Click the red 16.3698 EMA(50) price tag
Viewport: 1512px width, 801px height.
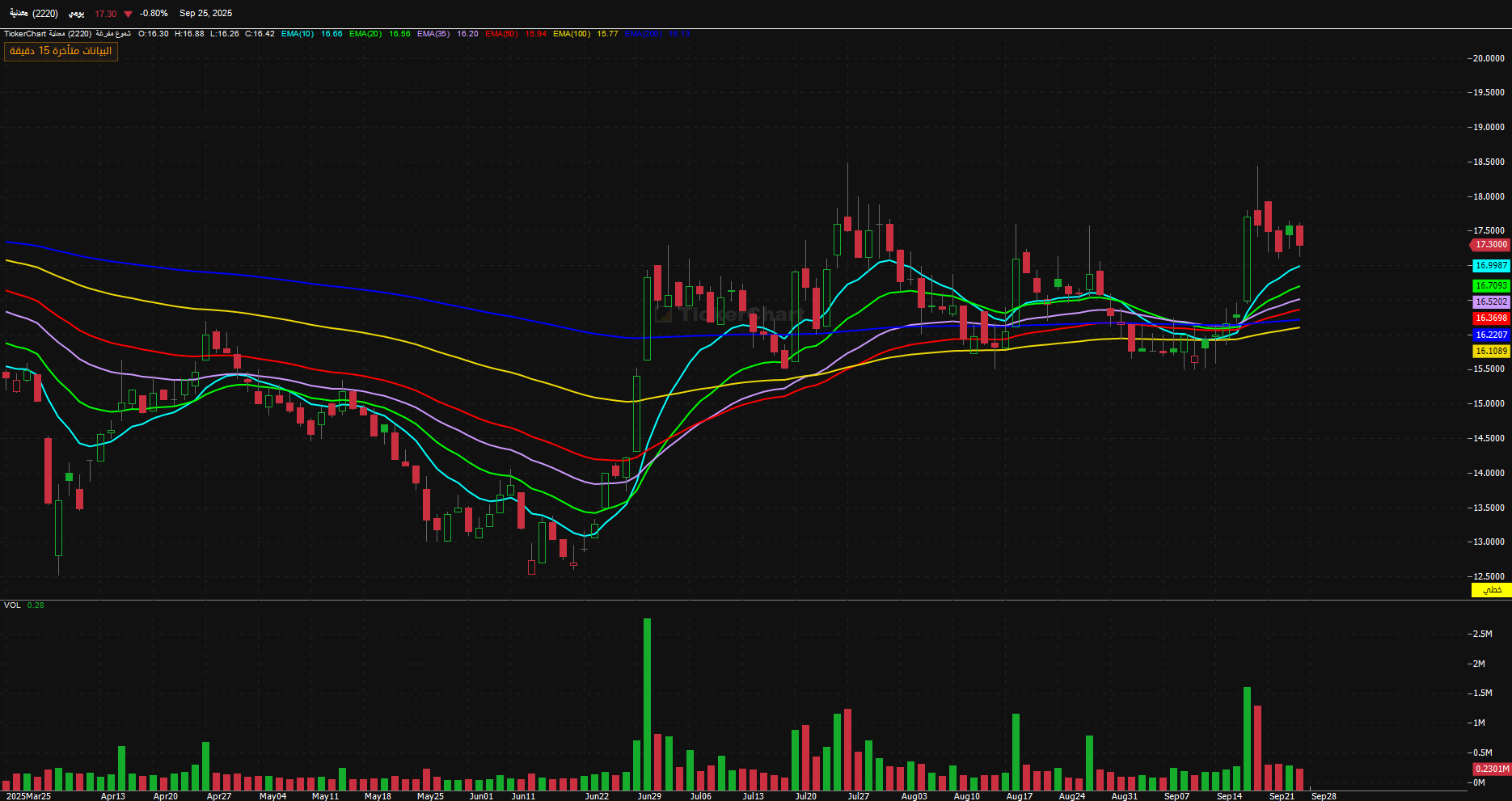pos(1490,318)
